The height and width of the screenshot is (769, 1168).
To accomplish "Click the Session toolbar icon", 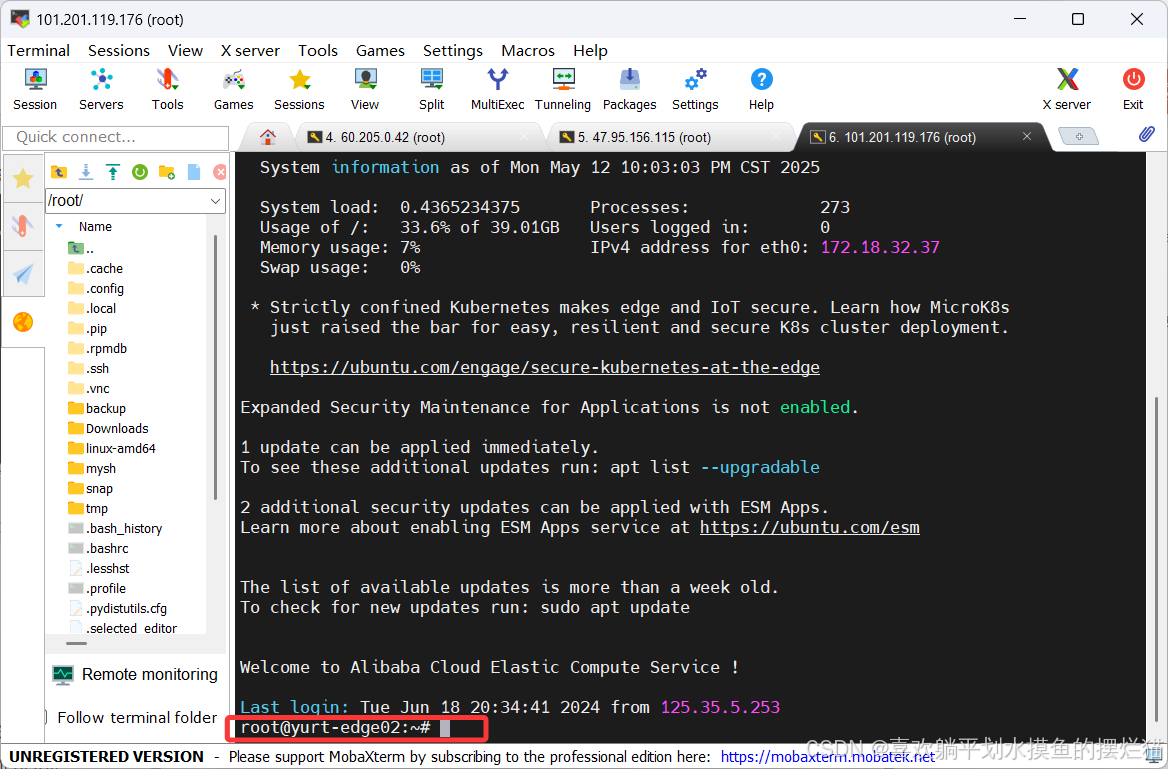I will tap(34, 89).
